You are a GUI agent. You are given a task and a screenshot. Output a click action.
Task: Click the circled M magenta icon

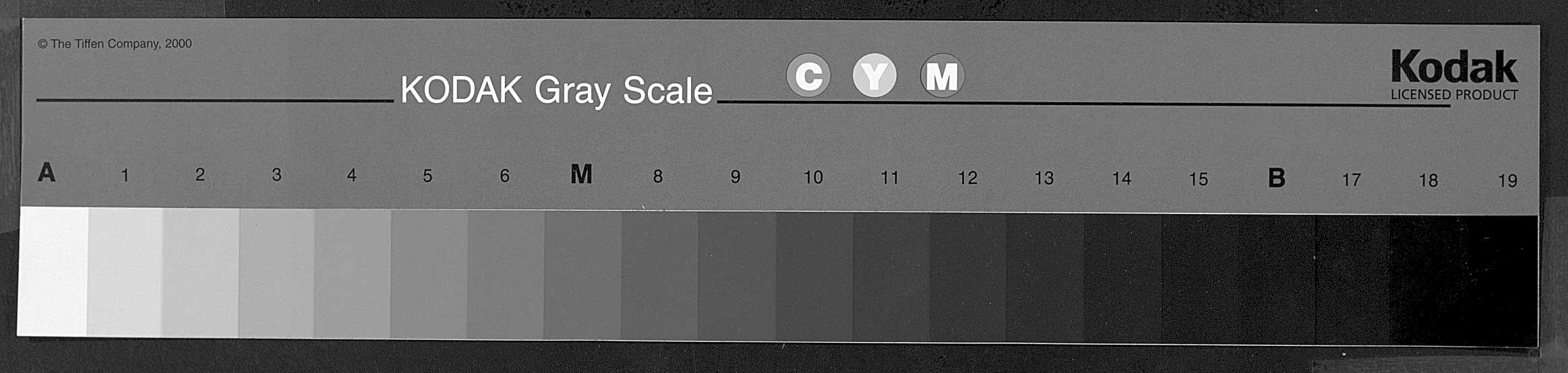[x=942, y=75]
